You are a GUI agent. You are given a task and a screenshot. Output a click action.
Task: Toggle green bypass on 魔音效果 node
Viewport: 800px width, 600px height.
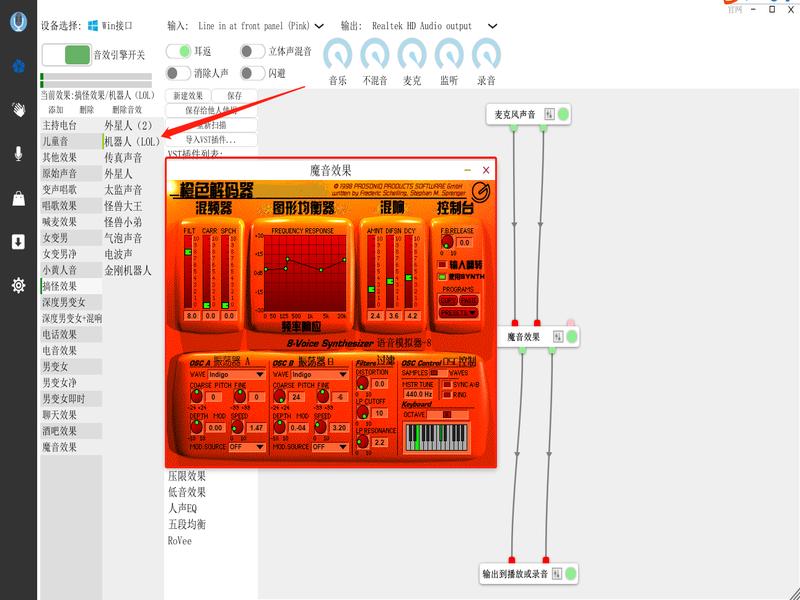coord(572,336)
